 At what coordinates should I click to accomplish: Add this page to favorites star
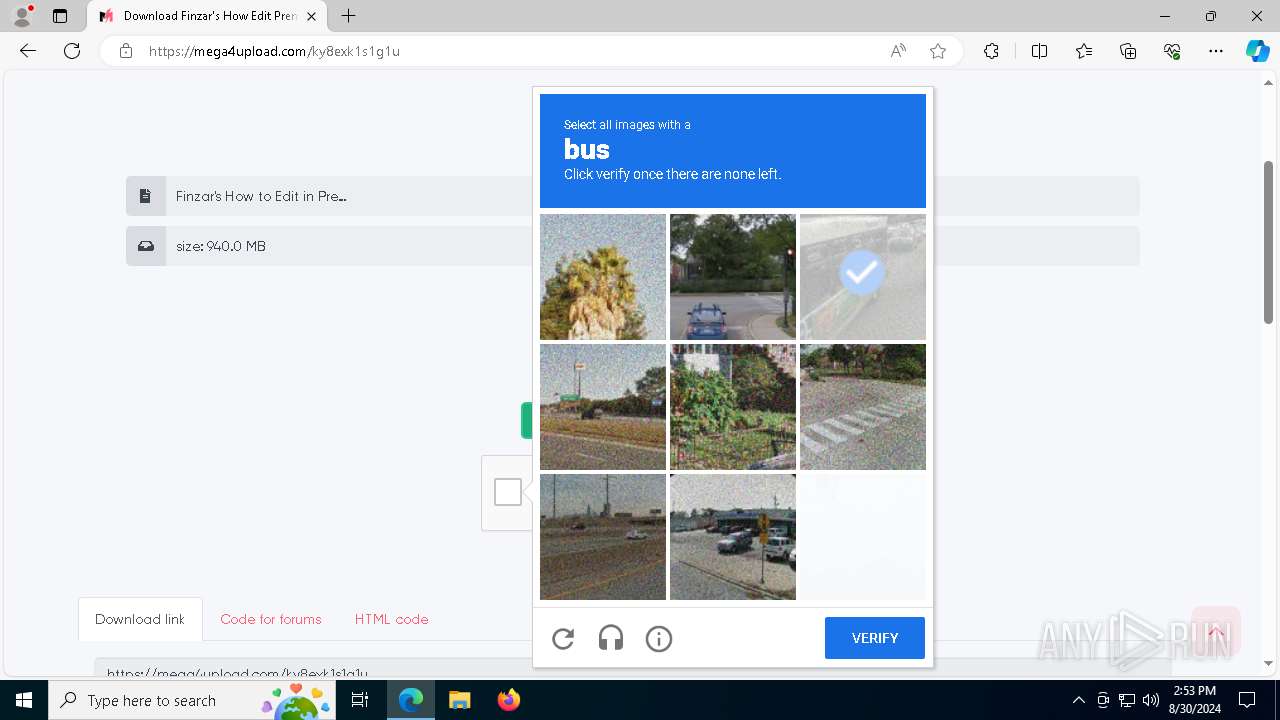coord(938,51)
